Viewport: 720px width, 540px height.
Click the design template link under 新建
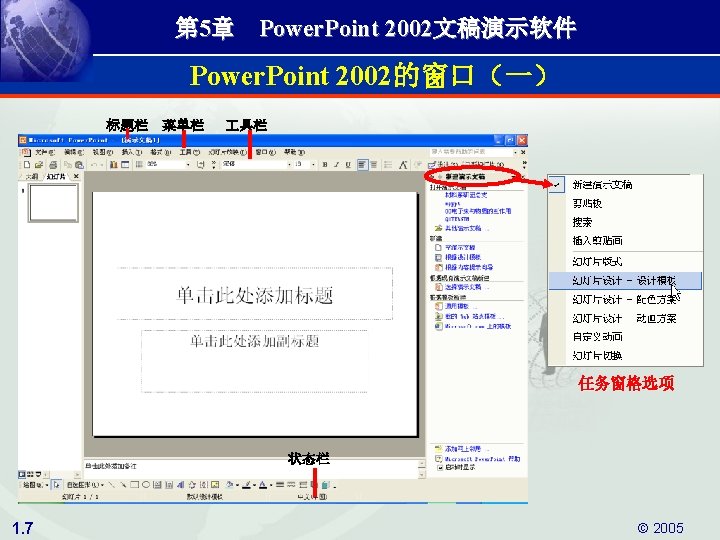click(462, 257)
